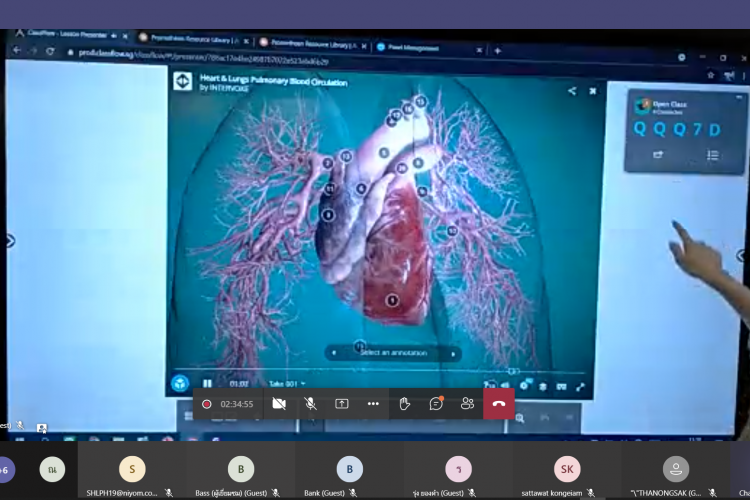Raise your hand in the meeting
This screenshot has width=750, height=500.
pyautogui.click(x=405, y=403)
